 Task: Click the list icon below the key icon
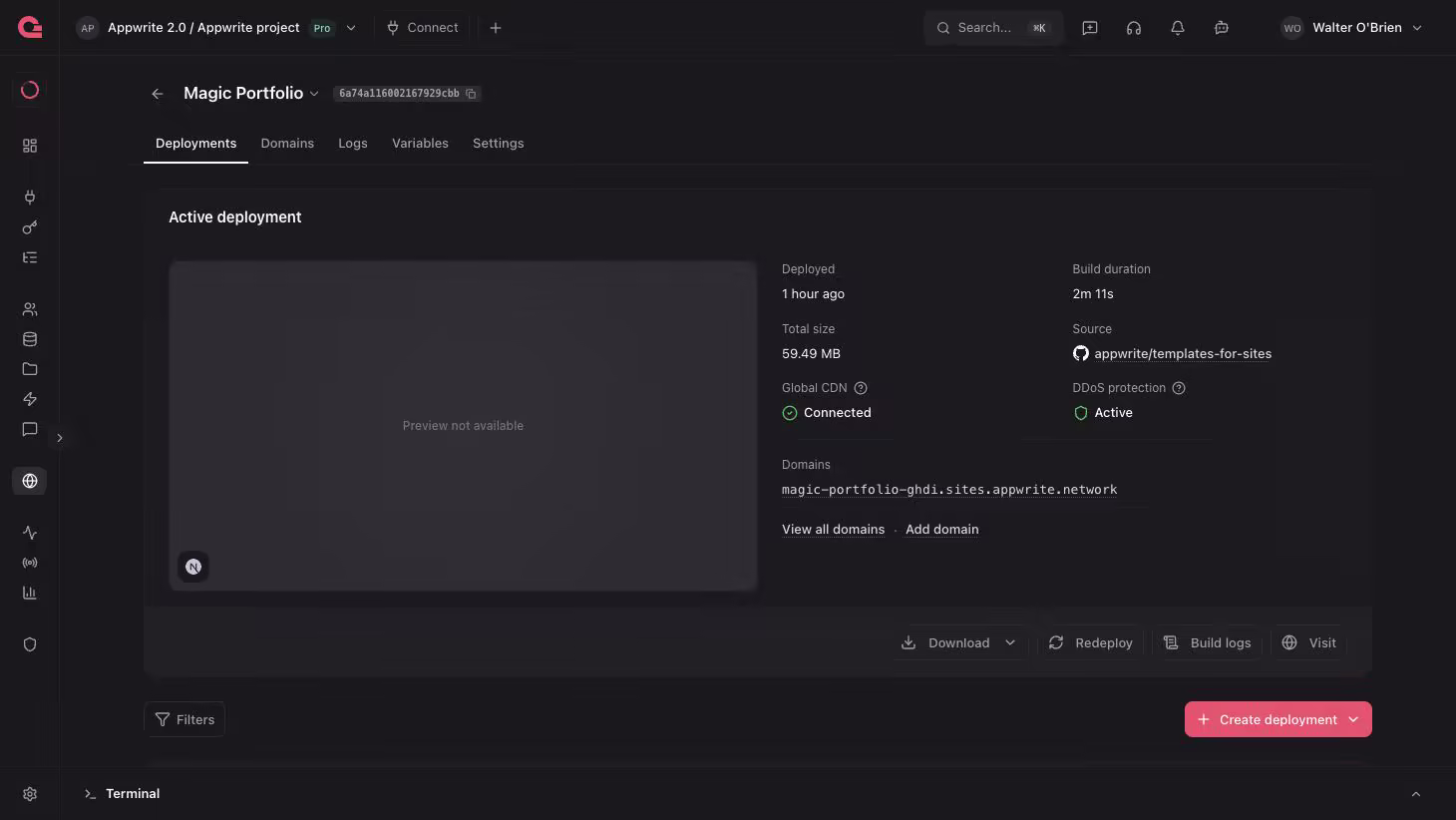tap(30, 257)
